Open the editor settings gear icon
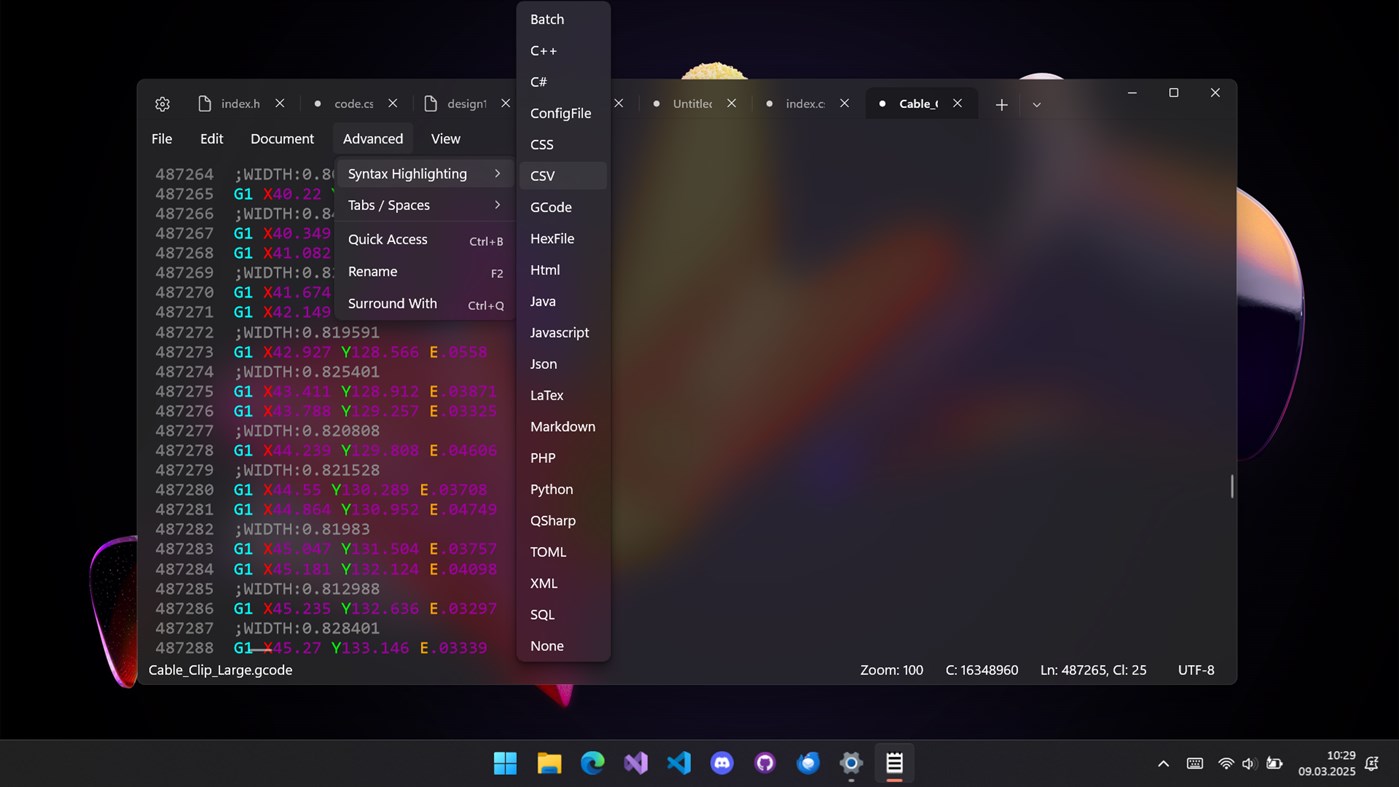The width and height of the screenshot is (1399, 787). (163, 104)
